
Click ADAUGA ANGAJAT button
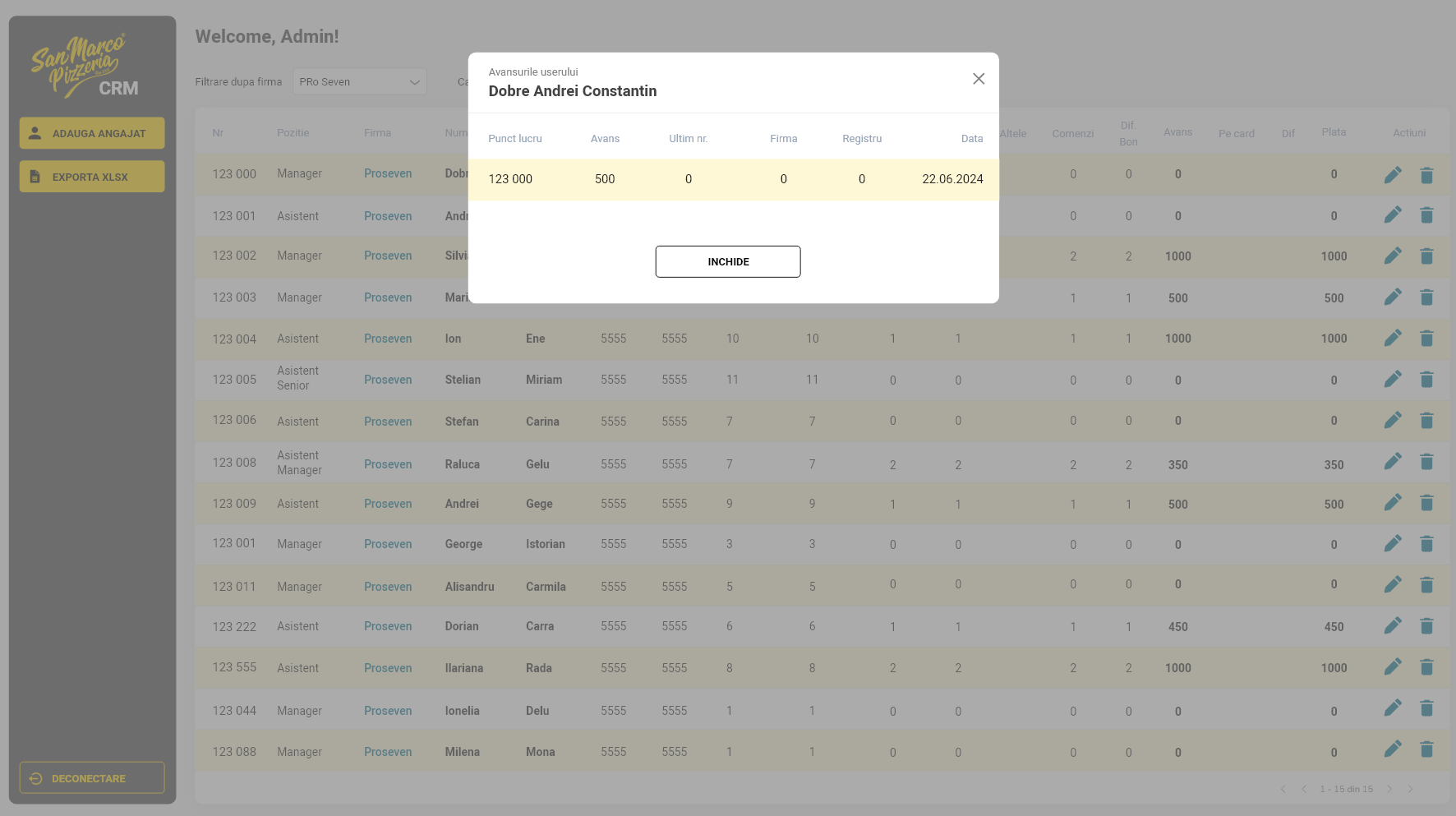(x=92, y=133)
